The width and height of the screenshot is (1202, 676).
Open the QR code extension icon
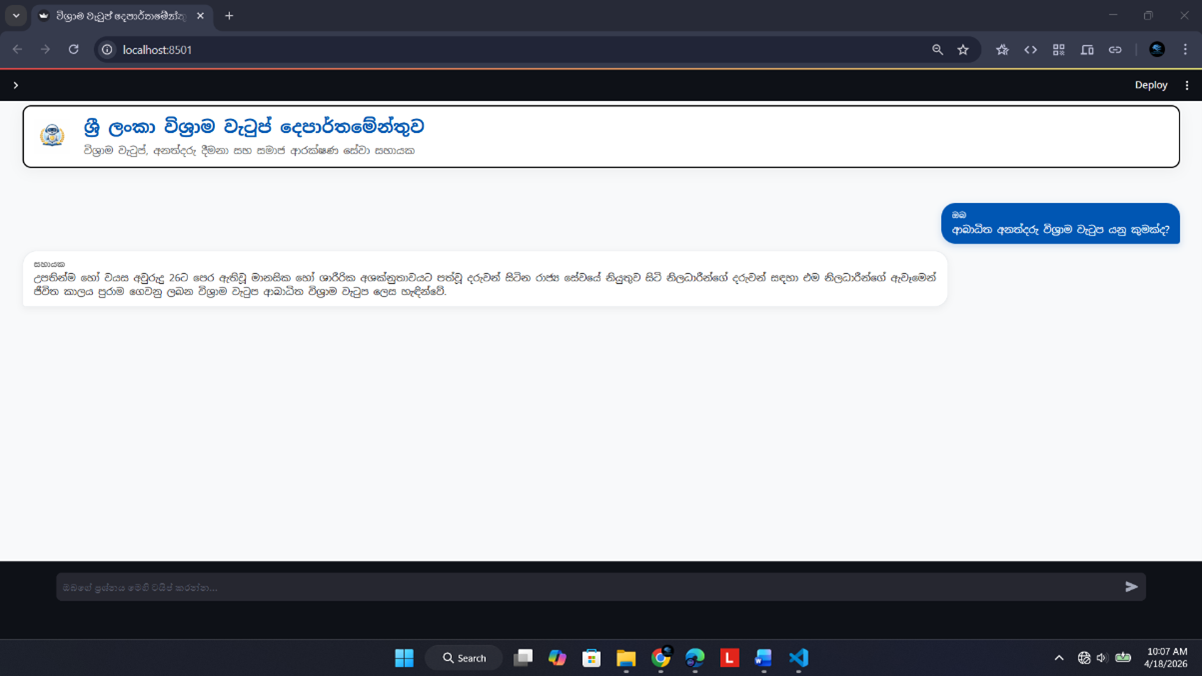point(1058,49)
